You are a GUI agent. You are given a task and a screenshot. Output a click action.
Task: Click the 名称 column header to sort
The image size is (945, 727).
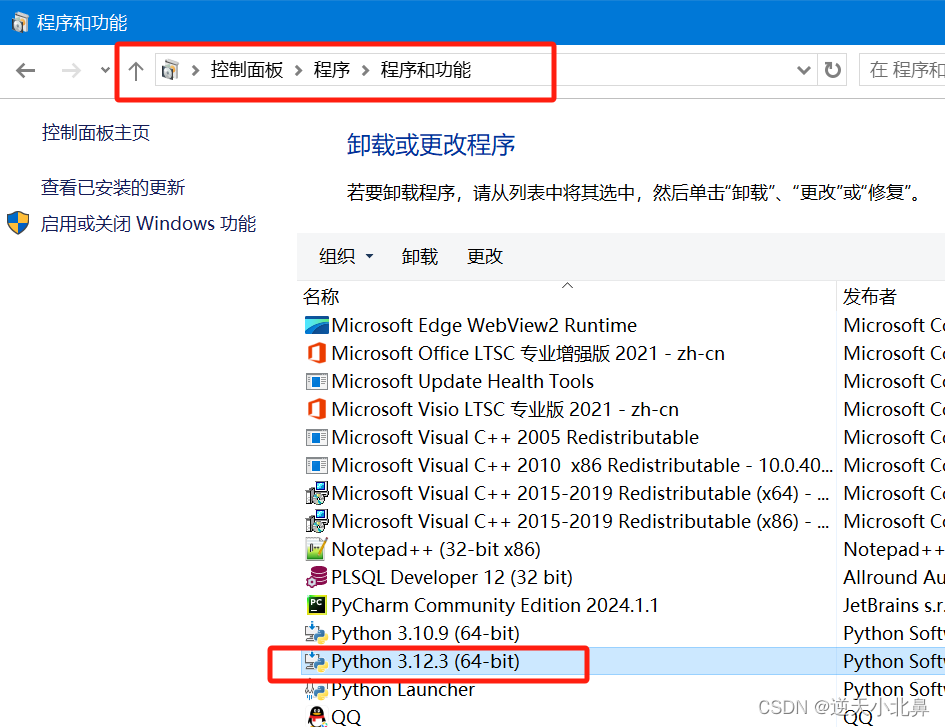[x=321, y=296]
